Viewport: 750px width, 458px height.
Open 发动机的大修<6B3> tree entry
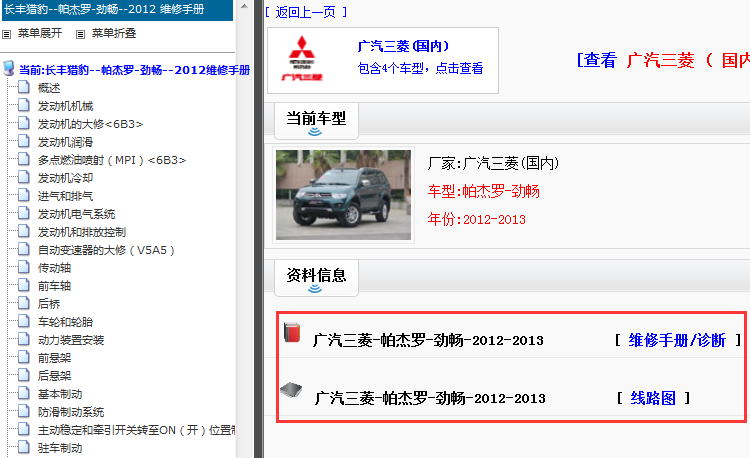point(90,124)
